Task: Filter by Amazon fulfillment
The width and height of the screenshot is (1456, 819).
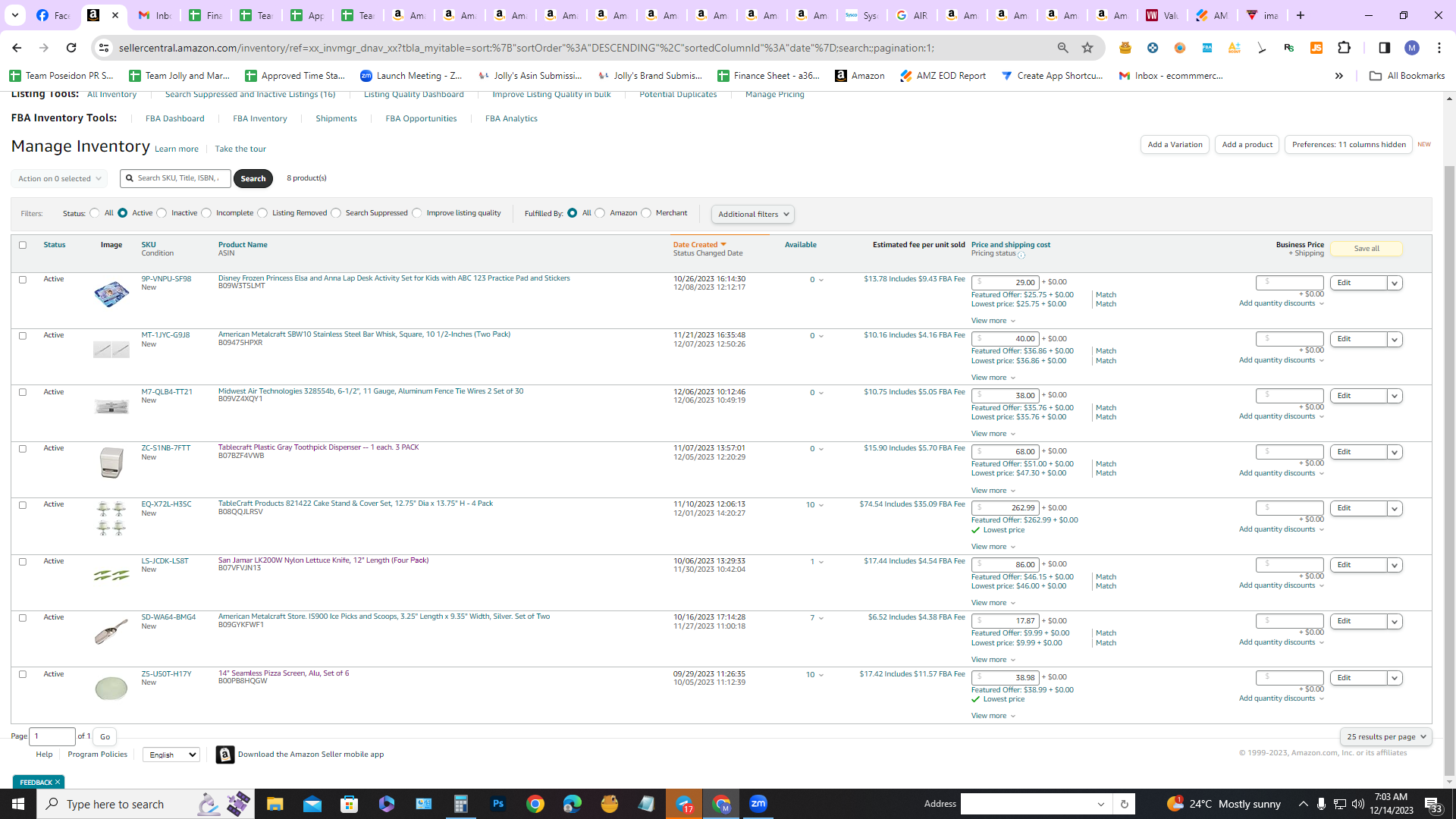Action: pyautogui.click(x=601, y=213)
